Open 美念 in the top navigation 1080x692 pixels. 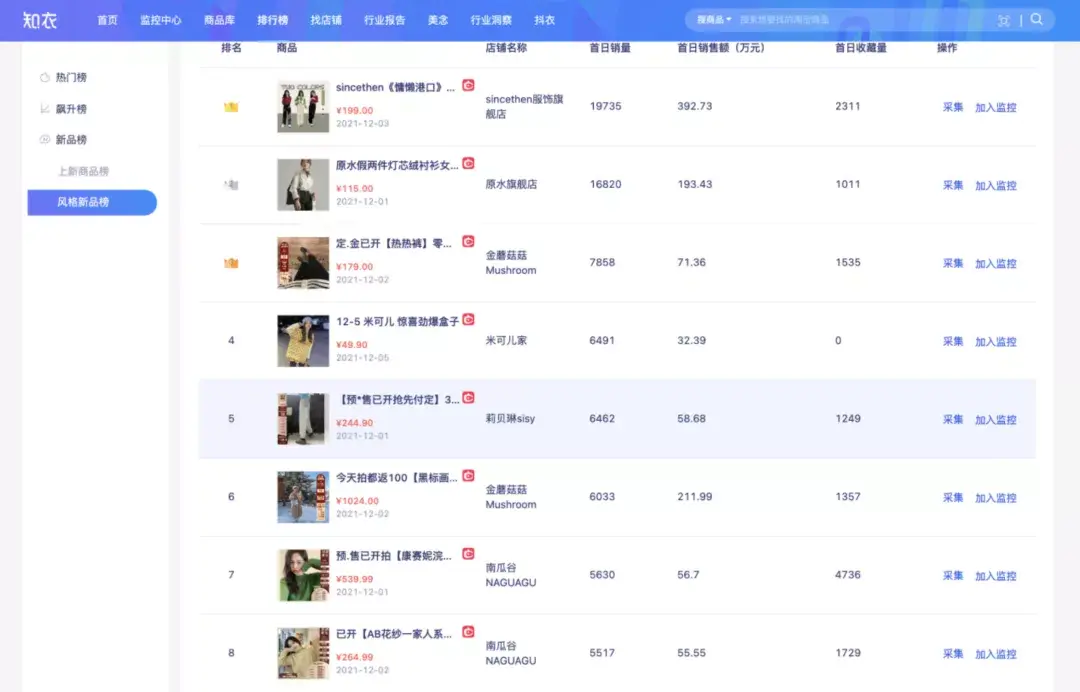pyautogui.click(x=438, y=20)
